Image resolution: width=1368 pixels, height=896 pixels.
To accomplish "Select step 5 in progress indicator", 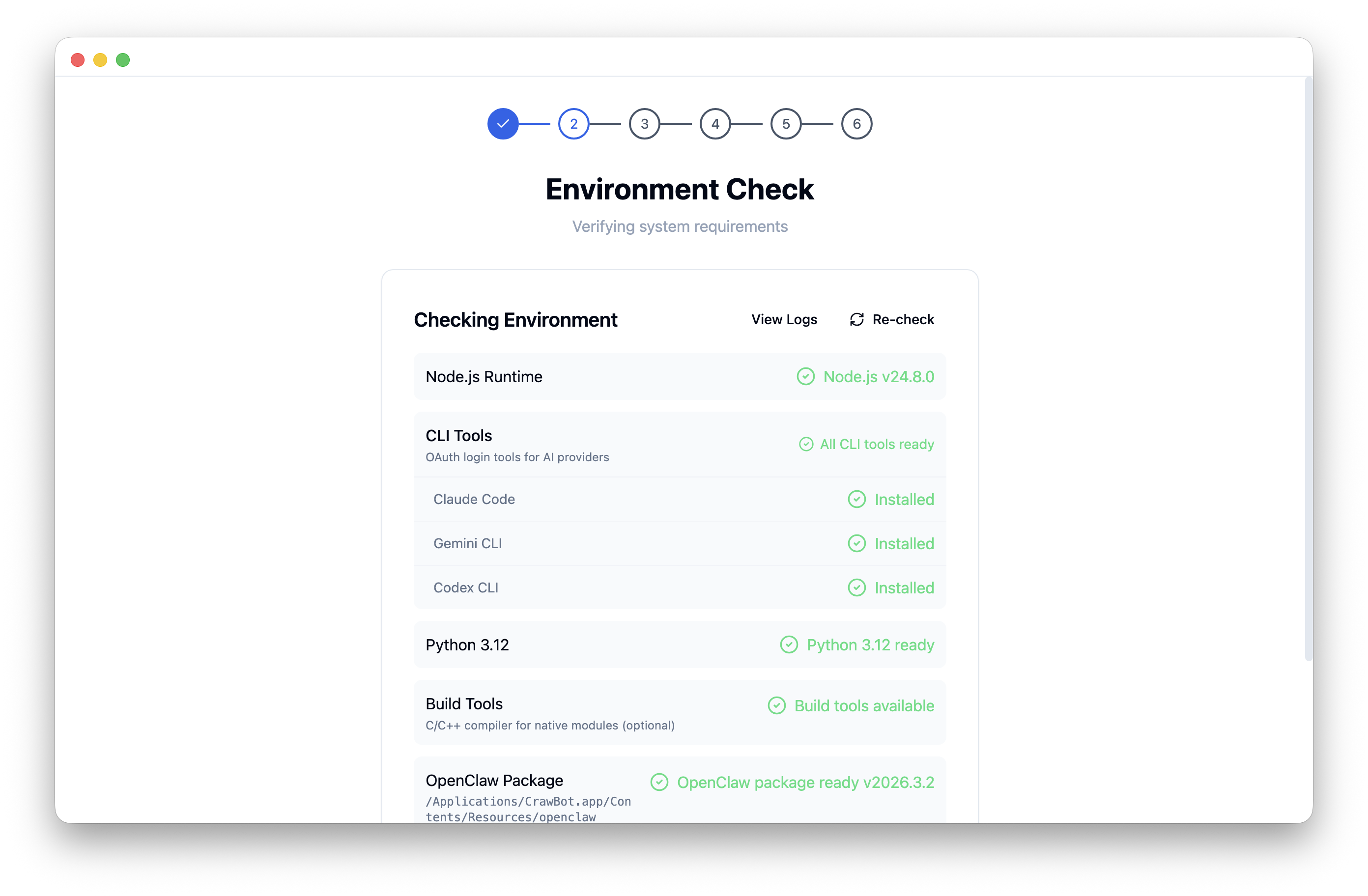I will tap(786, 124).
